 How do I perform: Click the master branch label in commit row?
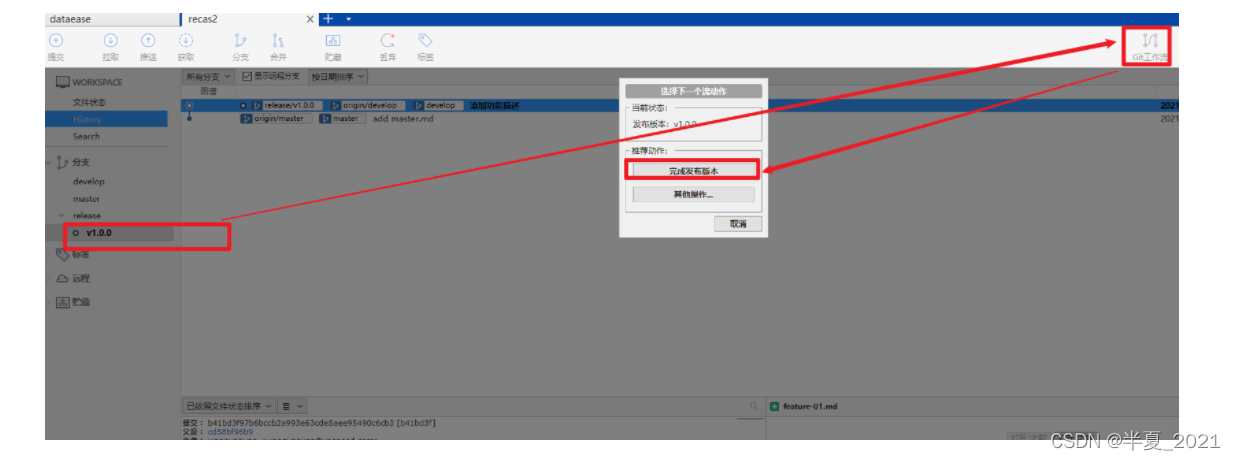tap(343, 119)
